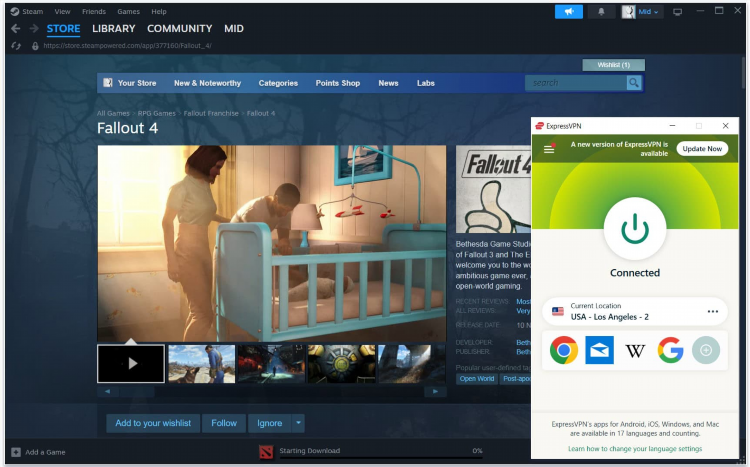Click the padlock icon beside the URL
This screenshot has width=750, height=467.
[x=35, y=46]
